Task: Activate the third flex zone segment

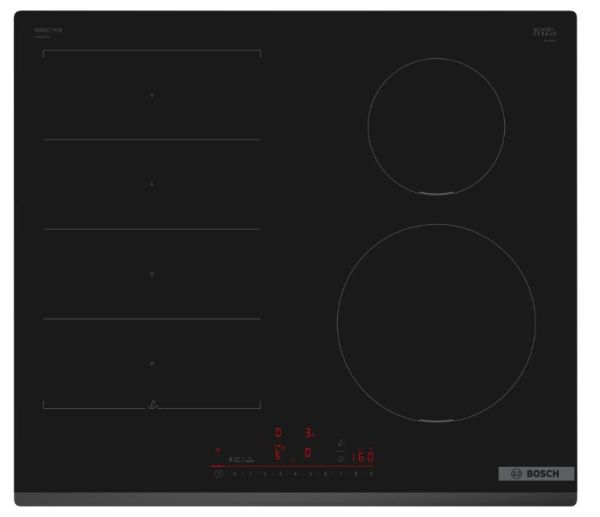Action: tap(152, 273)
